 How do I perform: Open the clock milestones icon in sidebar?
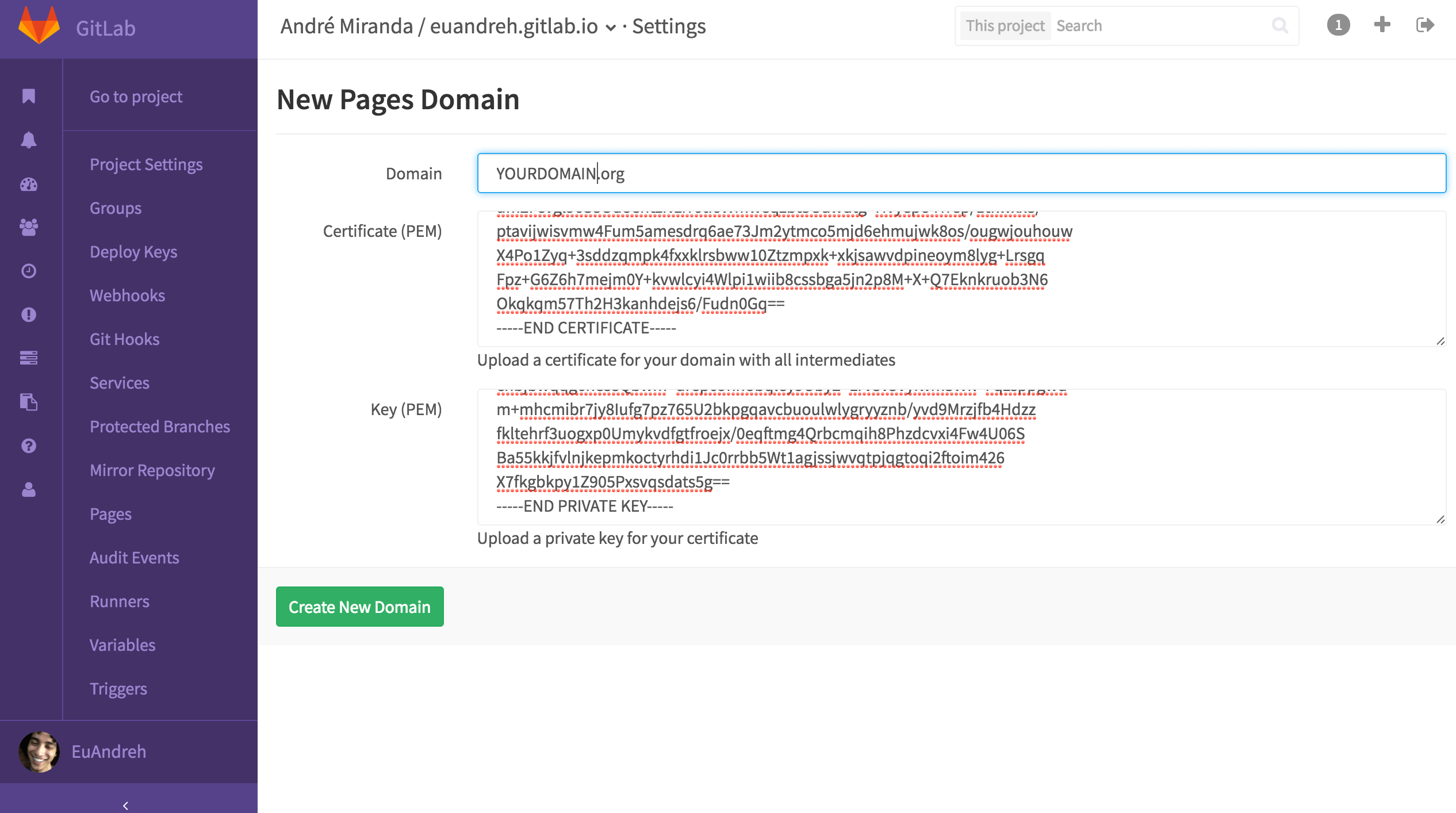(29, 271)
